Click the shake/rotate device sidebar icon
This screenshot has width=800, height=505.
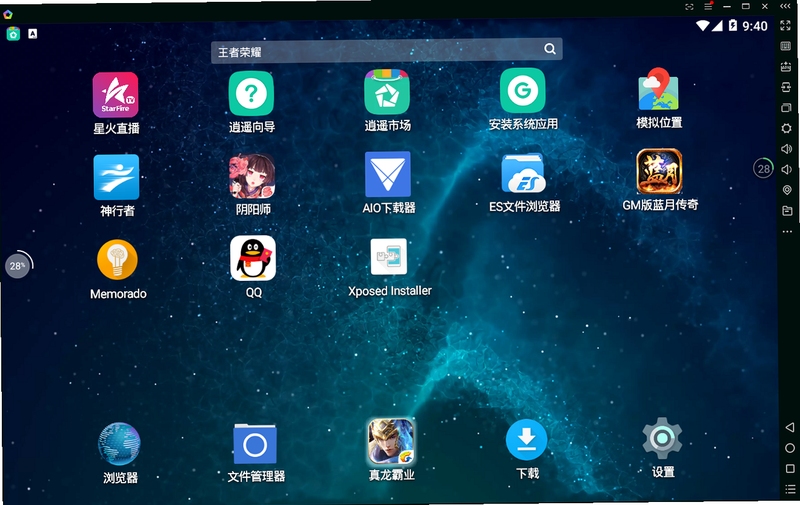(786, 87)
